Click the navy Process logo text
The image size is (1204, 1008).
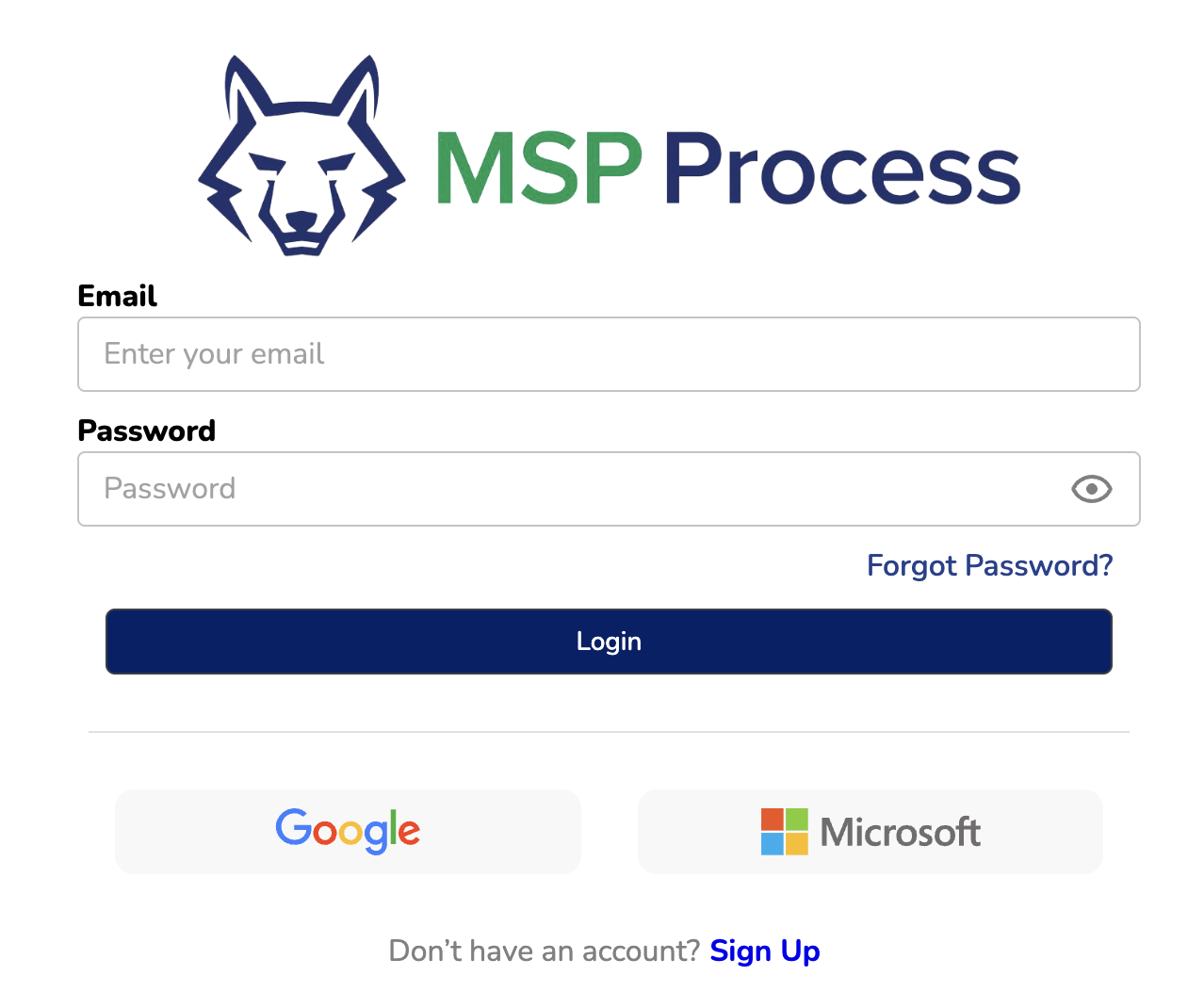click(842, 171)
